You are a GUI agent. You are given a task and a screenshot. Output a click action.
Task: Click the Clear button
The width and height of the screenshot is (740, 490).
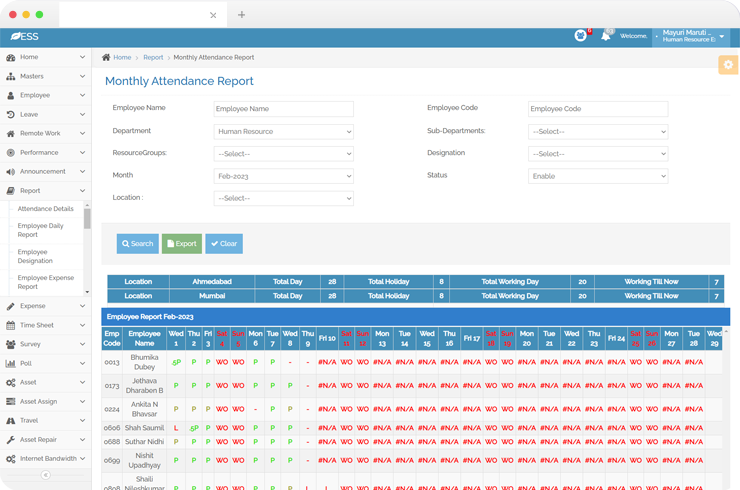[x=224, y=244]
